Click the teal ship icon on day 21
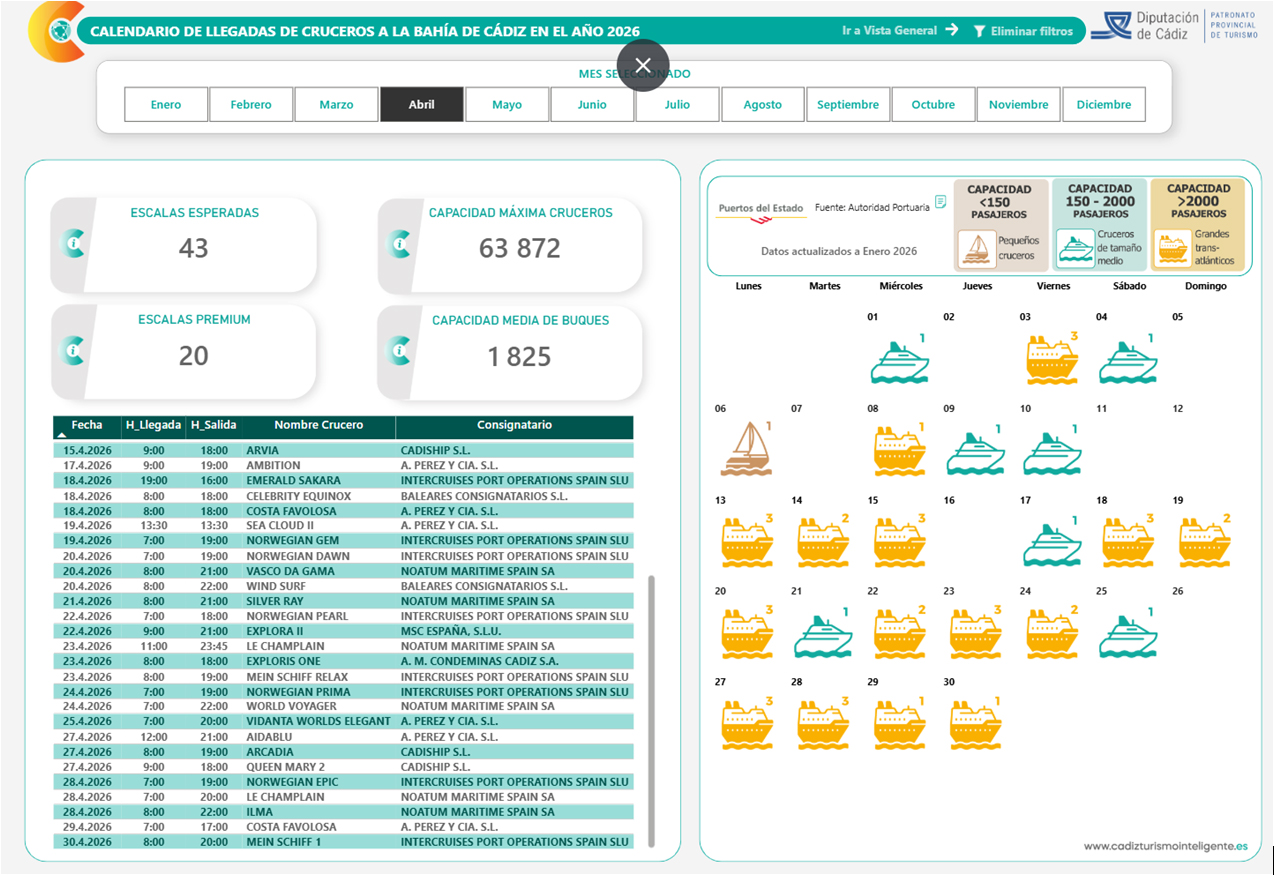This screenshot has width=1274, height=875. (822, 635)
